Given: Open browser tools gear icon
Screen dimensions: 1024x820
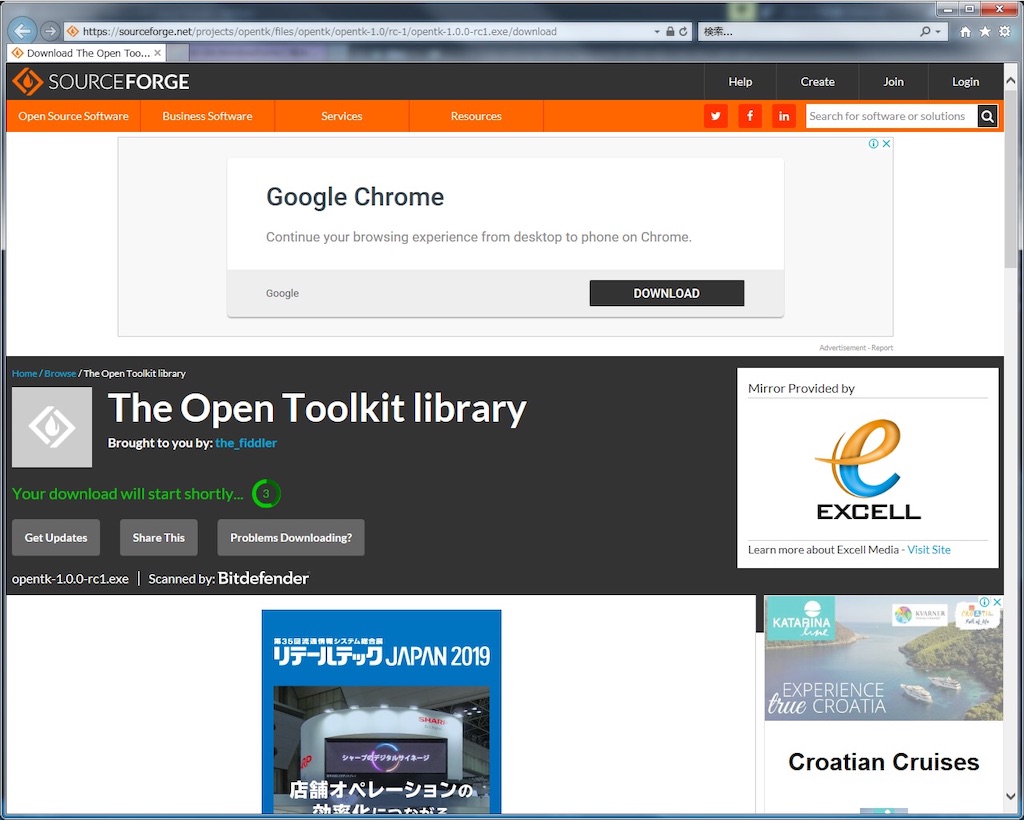Looking at the screenshot, I should coord(1004,31).
